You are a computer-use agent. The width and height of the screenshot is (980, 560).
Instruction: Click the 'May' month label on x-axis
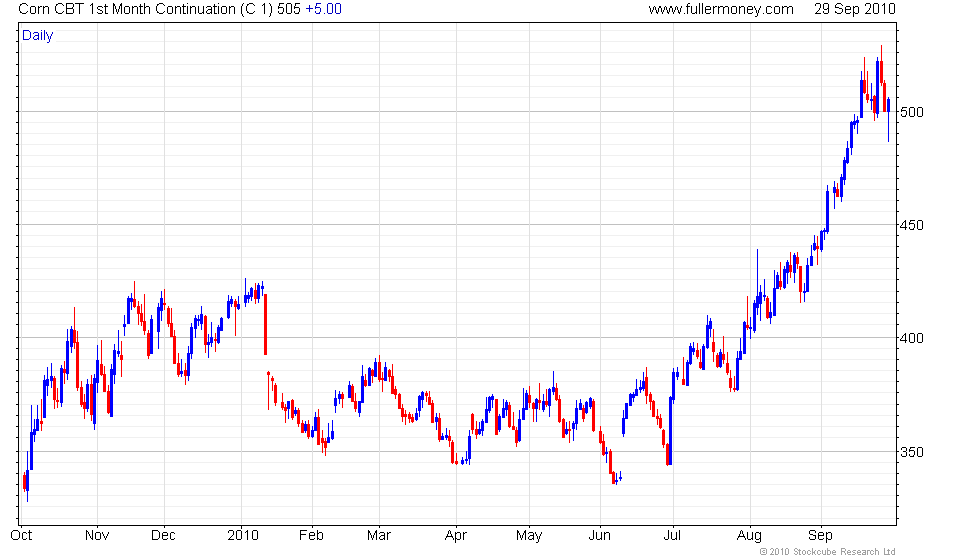[x=529, y=536]
